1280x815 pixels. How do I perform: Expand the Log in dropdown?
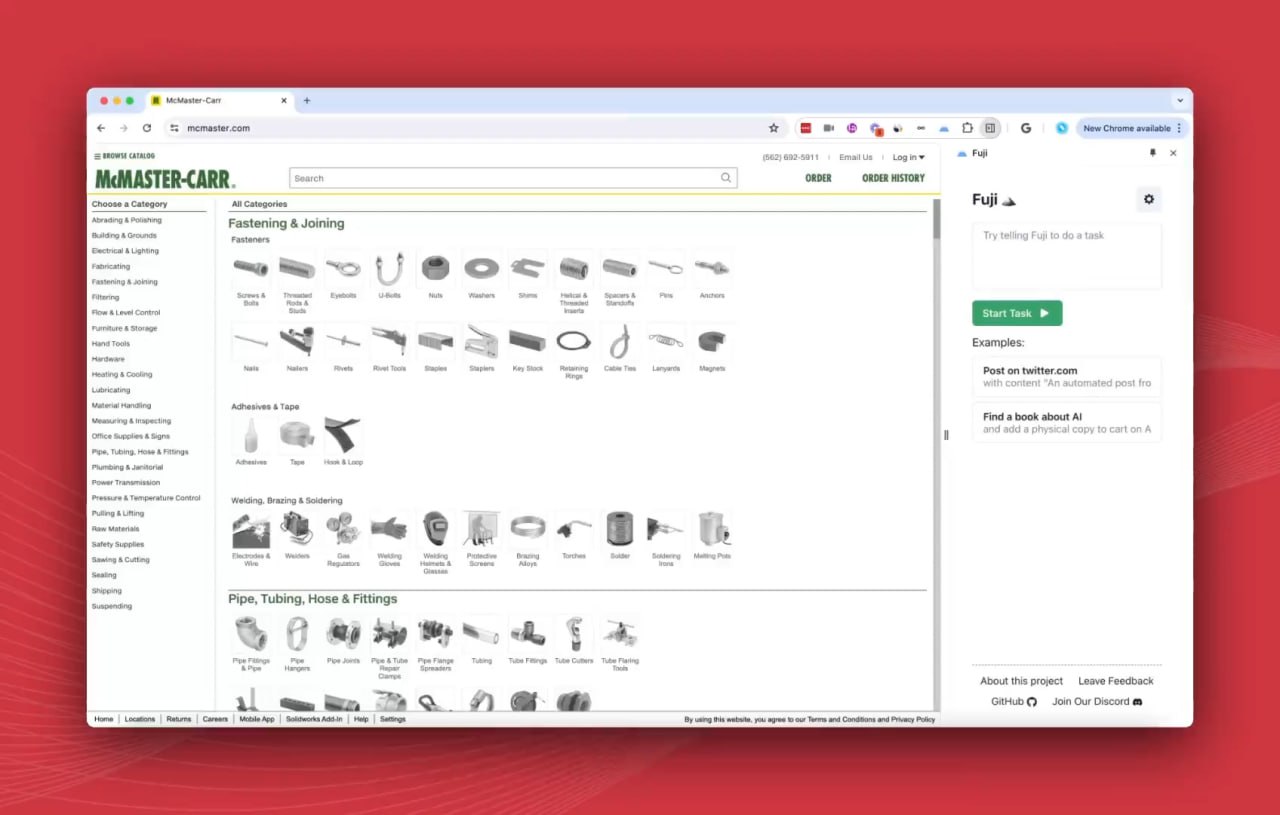(908, 157)
